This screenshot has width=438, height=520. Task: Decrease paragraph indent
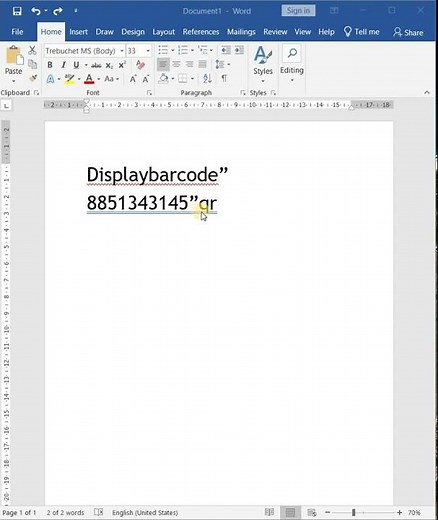[226, 50]
